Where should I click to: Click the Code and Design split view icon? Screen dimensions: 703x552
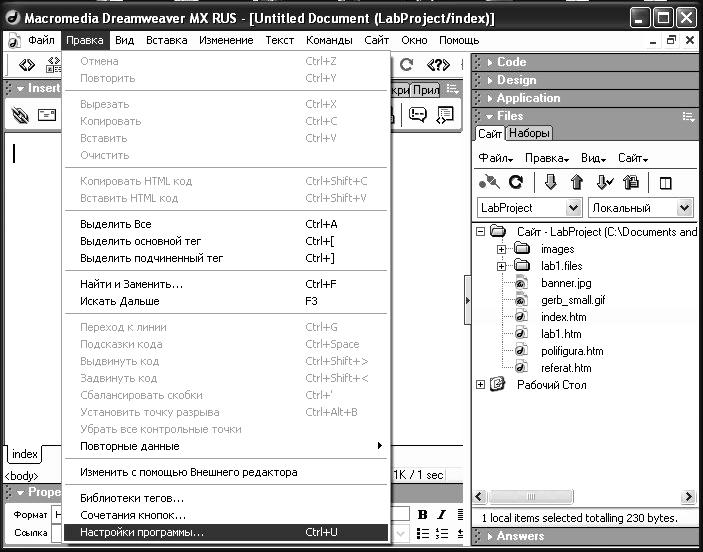click(54, 65)
